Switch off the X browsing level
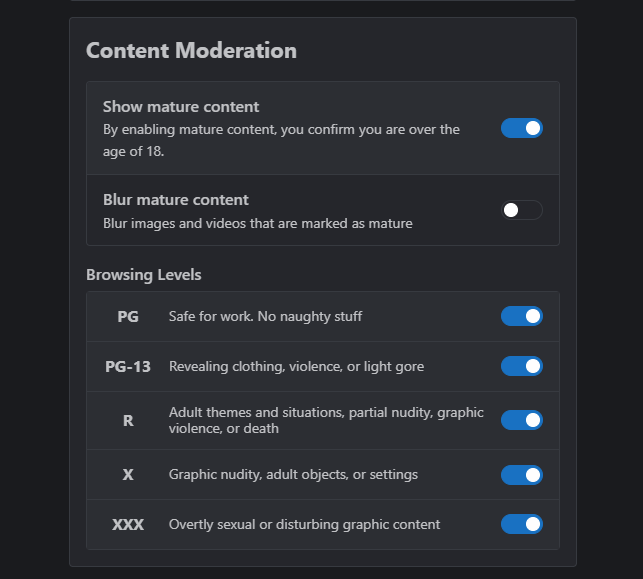The height and width of the screenshot is (579, 643). 522,475
